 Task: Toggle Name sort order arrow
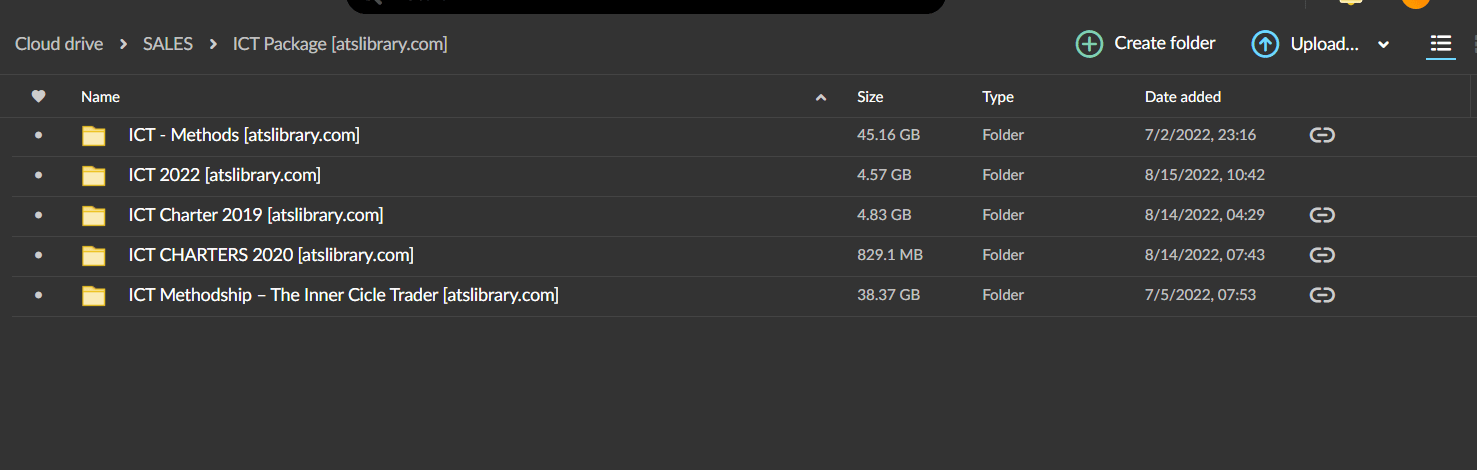[x=821, y=98]
